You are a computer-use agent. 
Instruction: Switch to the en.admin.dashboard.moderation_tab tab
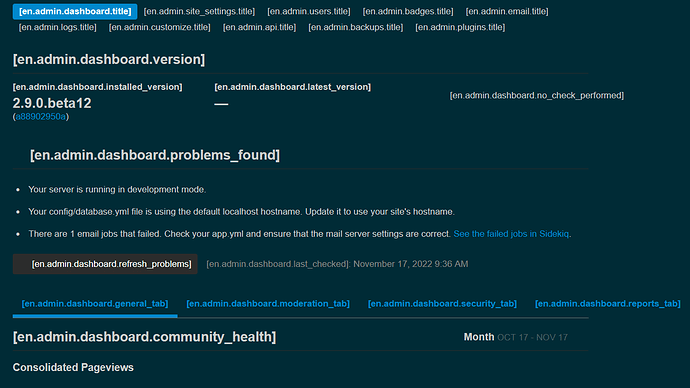pos(268,304)
